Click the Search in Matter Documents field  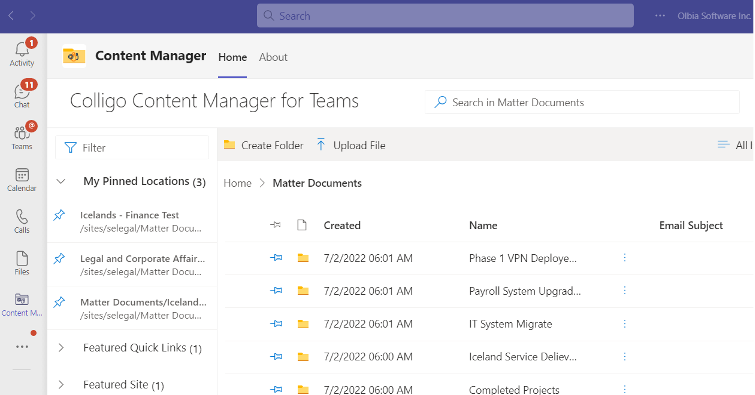582,102
